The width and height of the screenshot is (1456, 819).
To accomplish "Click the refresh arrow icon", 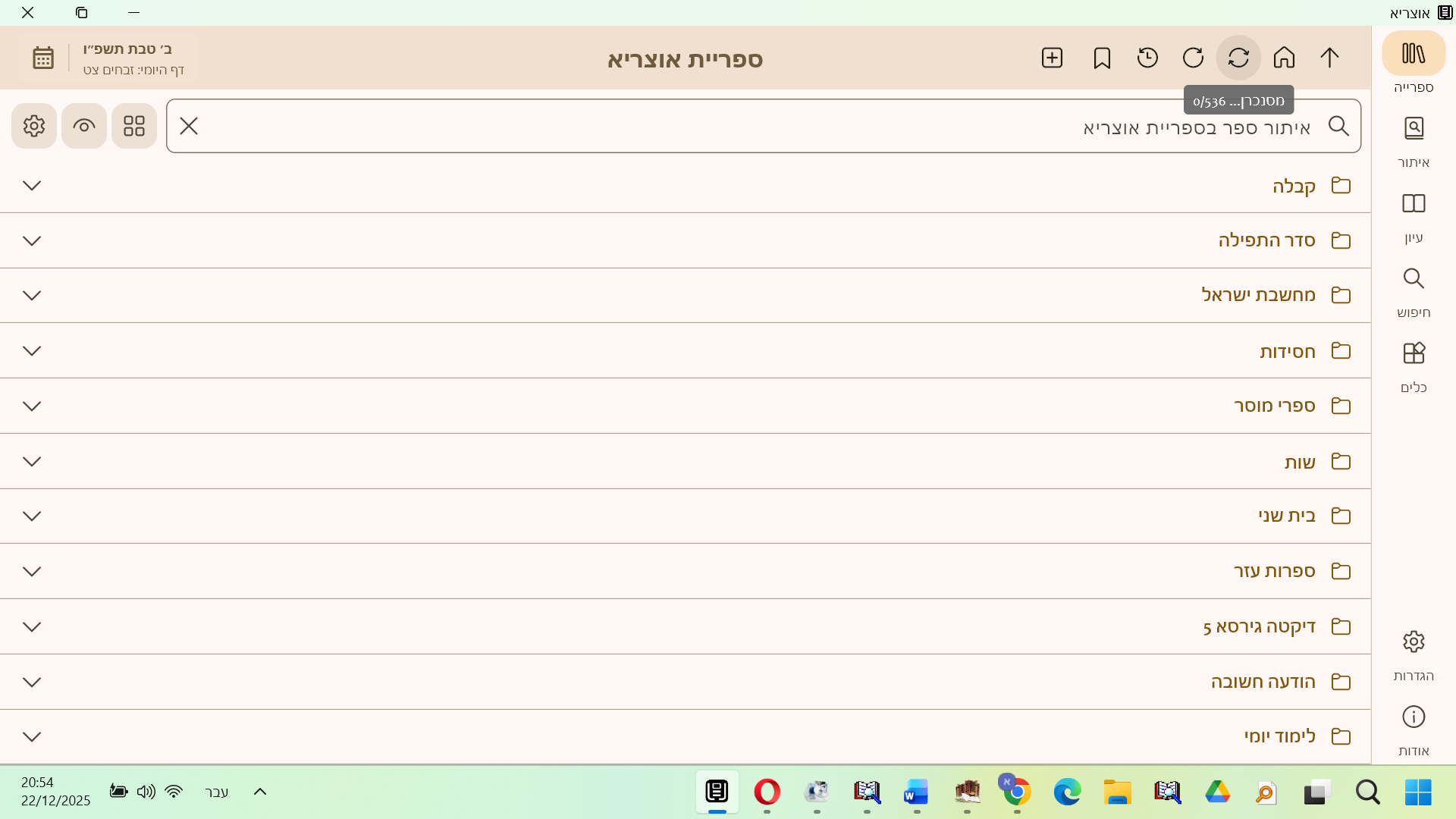I will point(1193,58).
